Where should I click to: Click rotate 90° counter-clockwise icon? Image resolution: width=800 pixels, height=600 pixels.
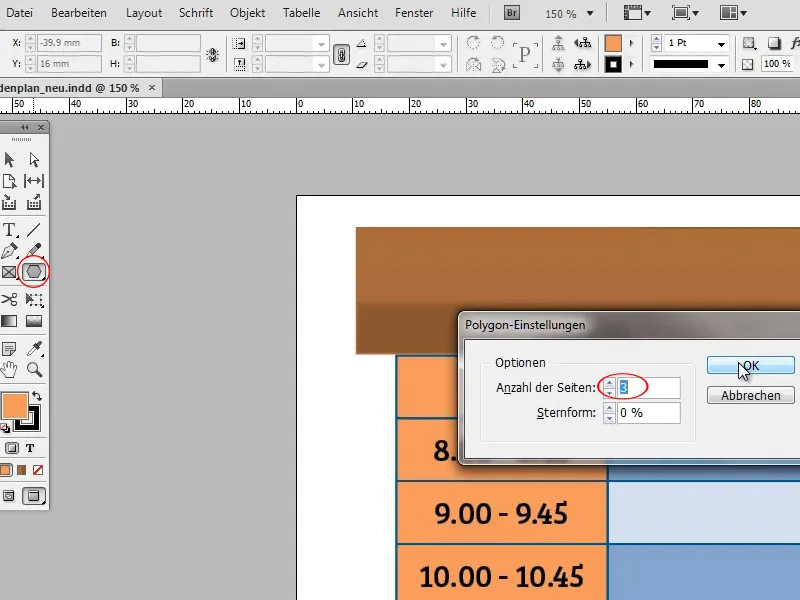(x=497, y=43)
